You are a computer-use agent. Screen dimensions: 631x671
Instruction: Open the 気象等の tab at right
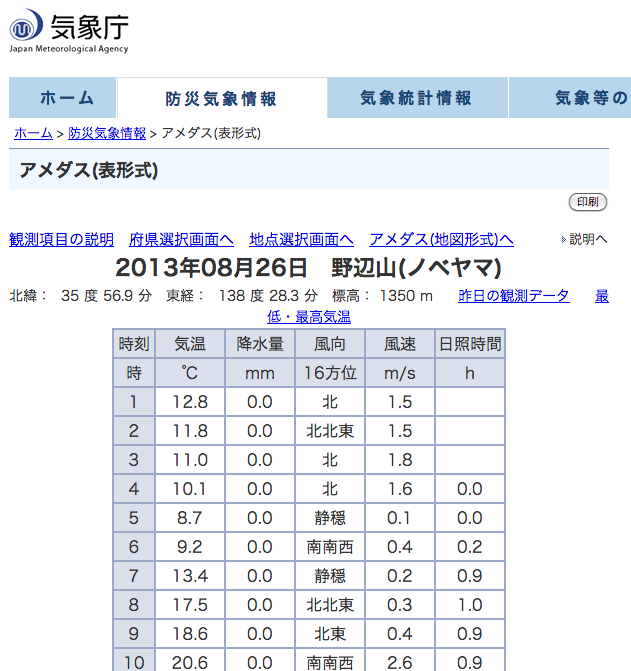click(570, 98)
